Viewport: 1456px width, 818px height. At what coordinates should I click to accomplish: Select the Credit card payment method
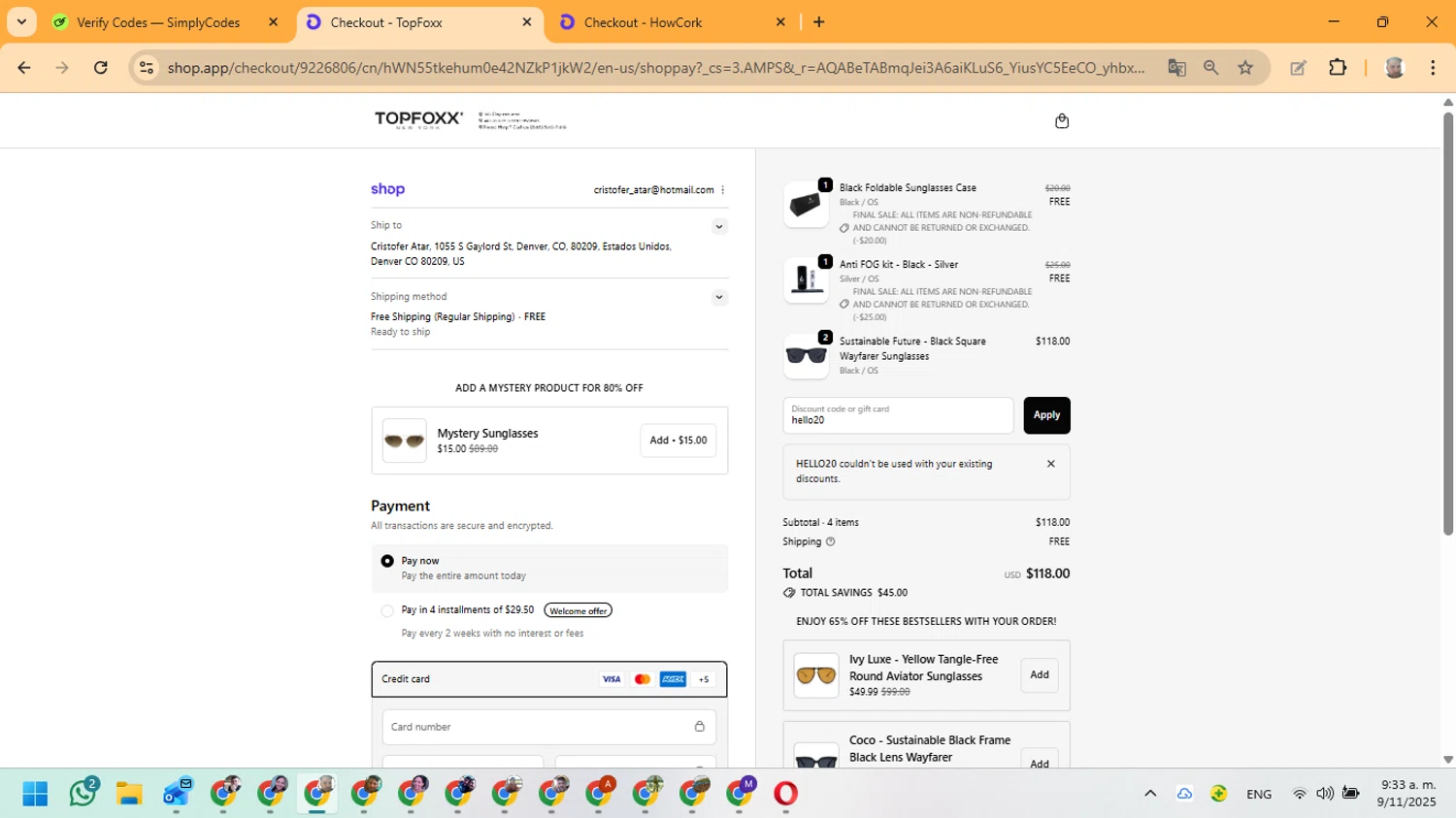coord(549,679)
